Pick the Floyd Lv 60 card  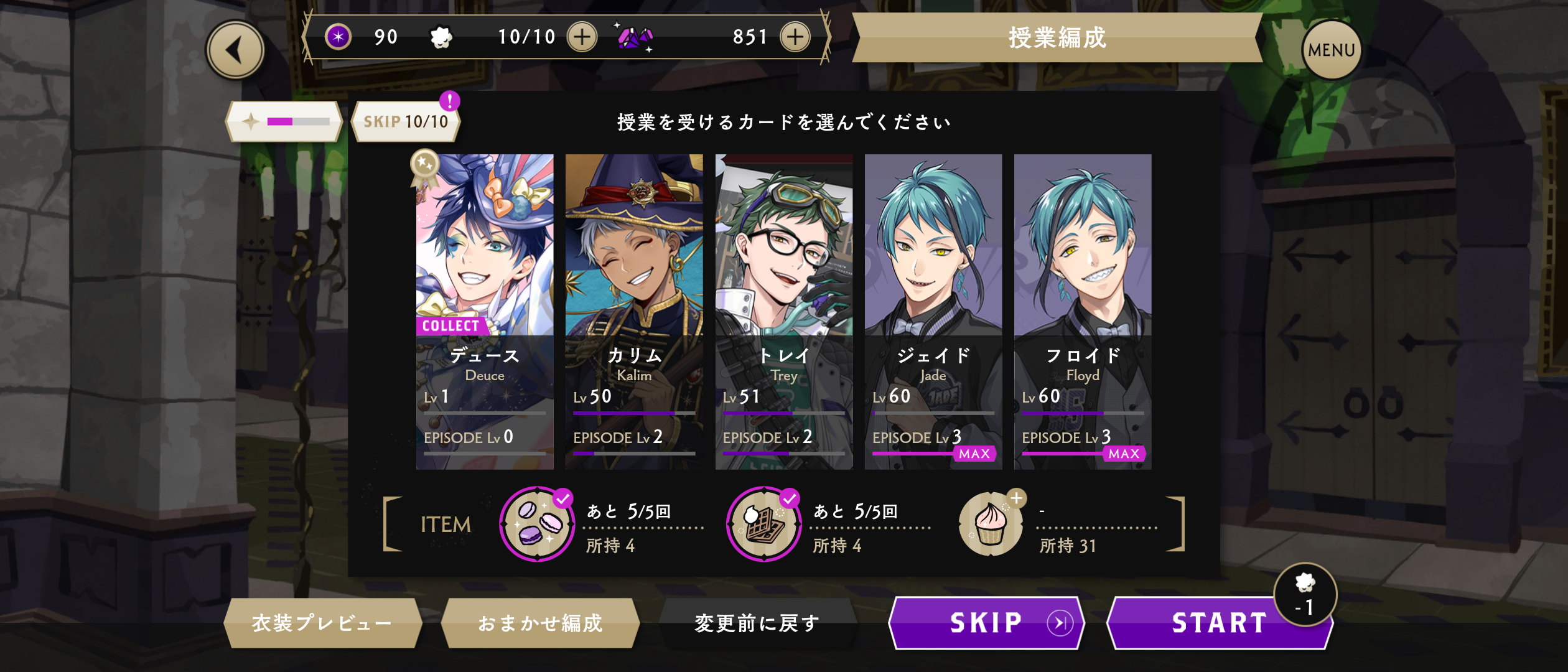[1083, 312]
